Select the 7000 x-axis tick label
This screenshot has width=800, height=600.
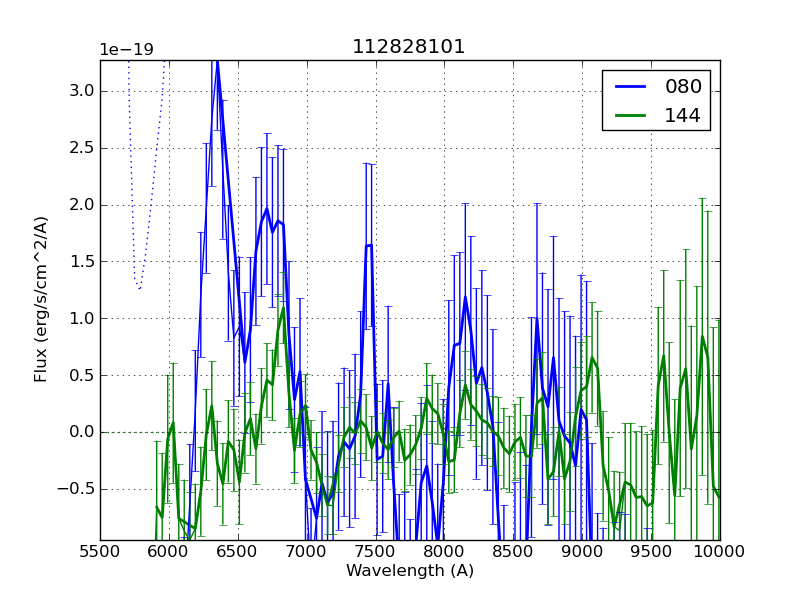(x=306, y=552)
